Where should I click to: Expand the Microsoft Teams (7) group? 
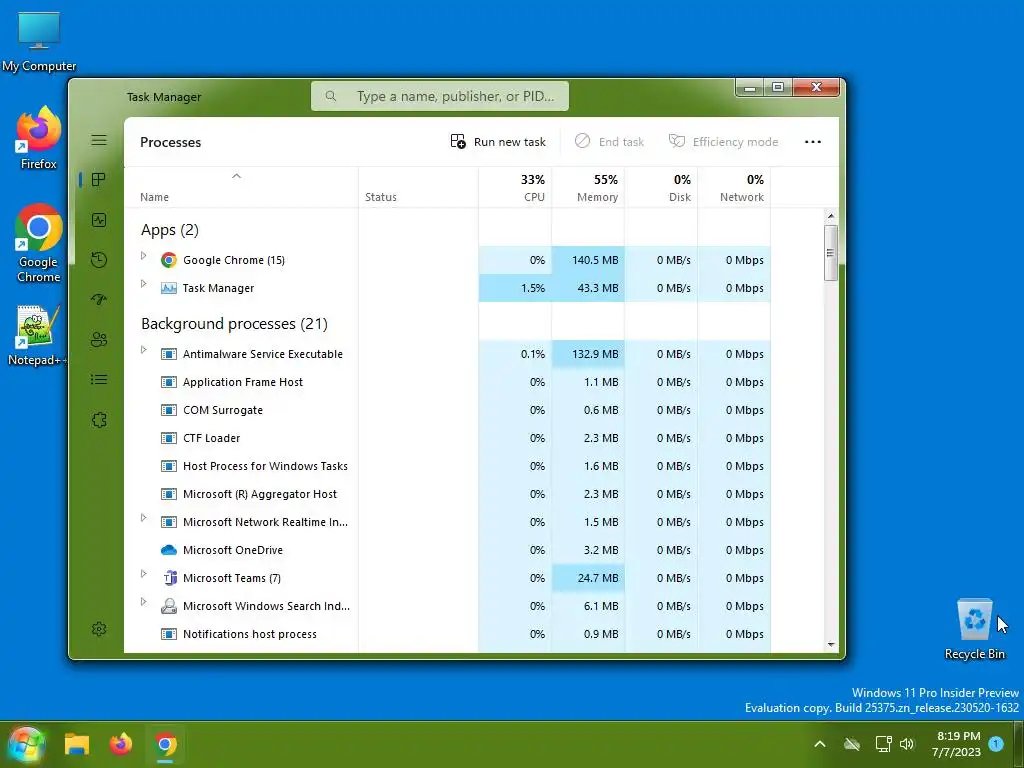point(144,574)
